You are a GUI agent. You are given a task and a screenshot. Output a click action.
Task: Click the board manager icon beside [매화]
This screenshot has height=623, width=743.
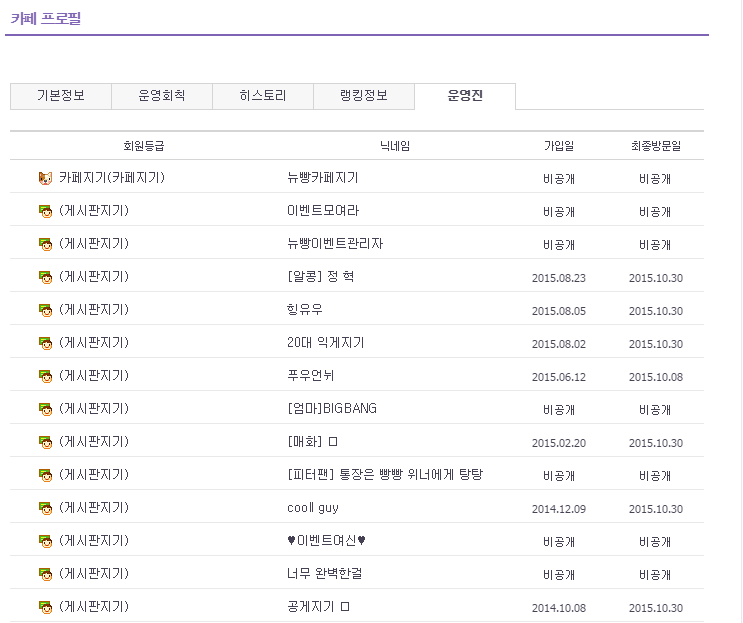point(45,442)
